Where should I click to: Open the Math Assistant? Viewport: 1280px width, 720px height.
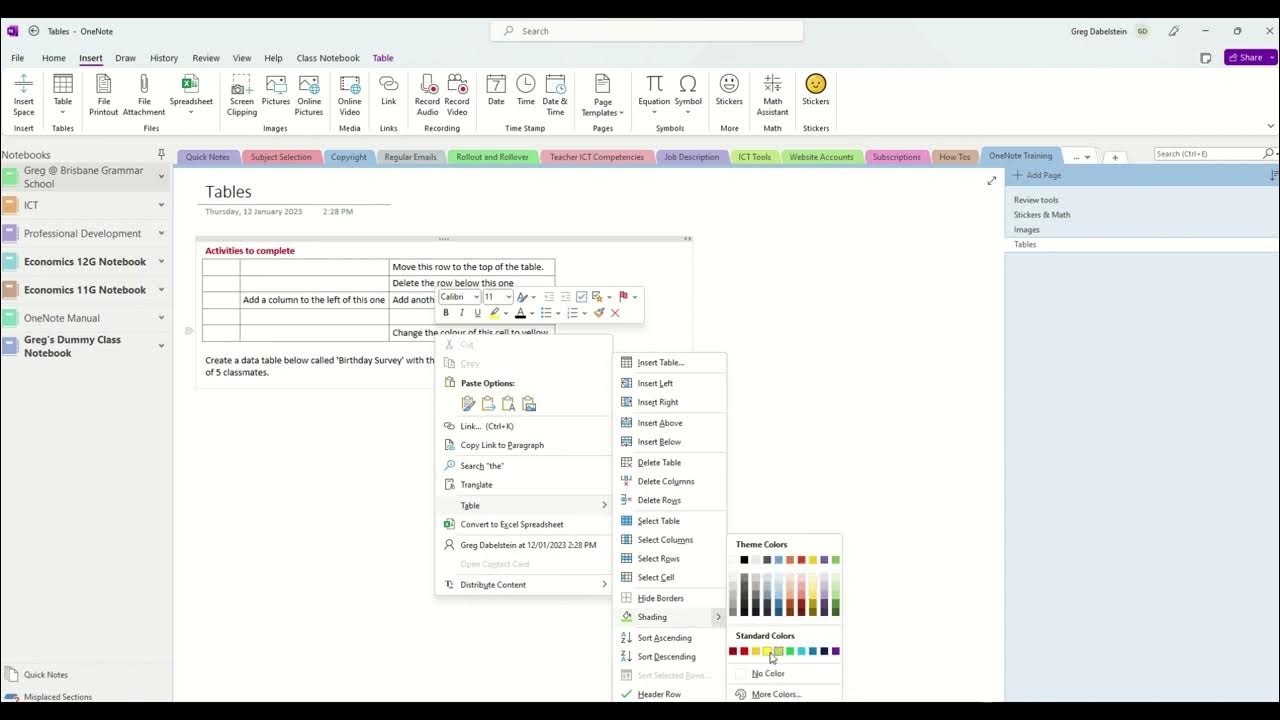pyautogui.click(x=773, y=85)
